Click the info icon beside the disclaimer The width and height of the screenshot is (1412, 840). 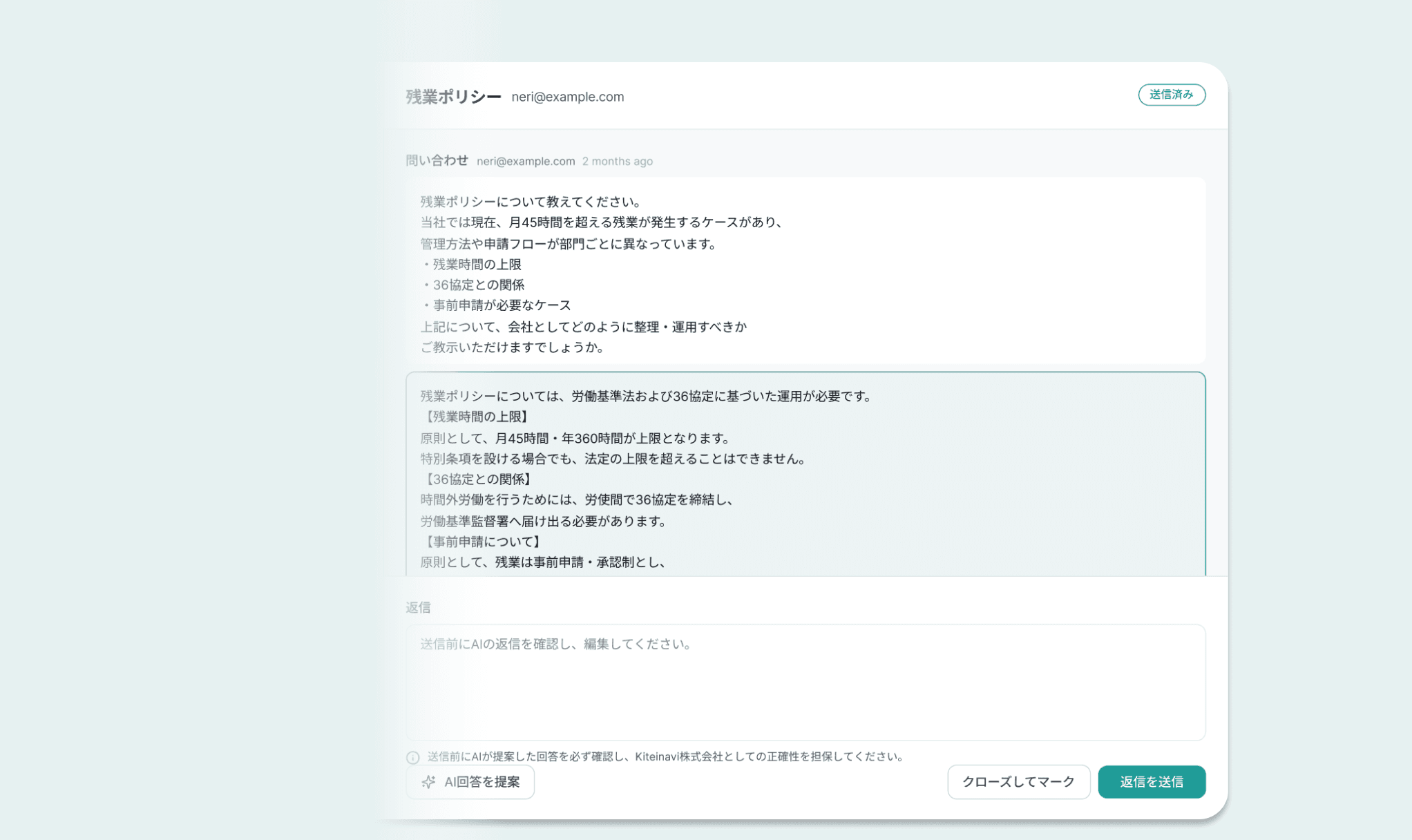413,757
